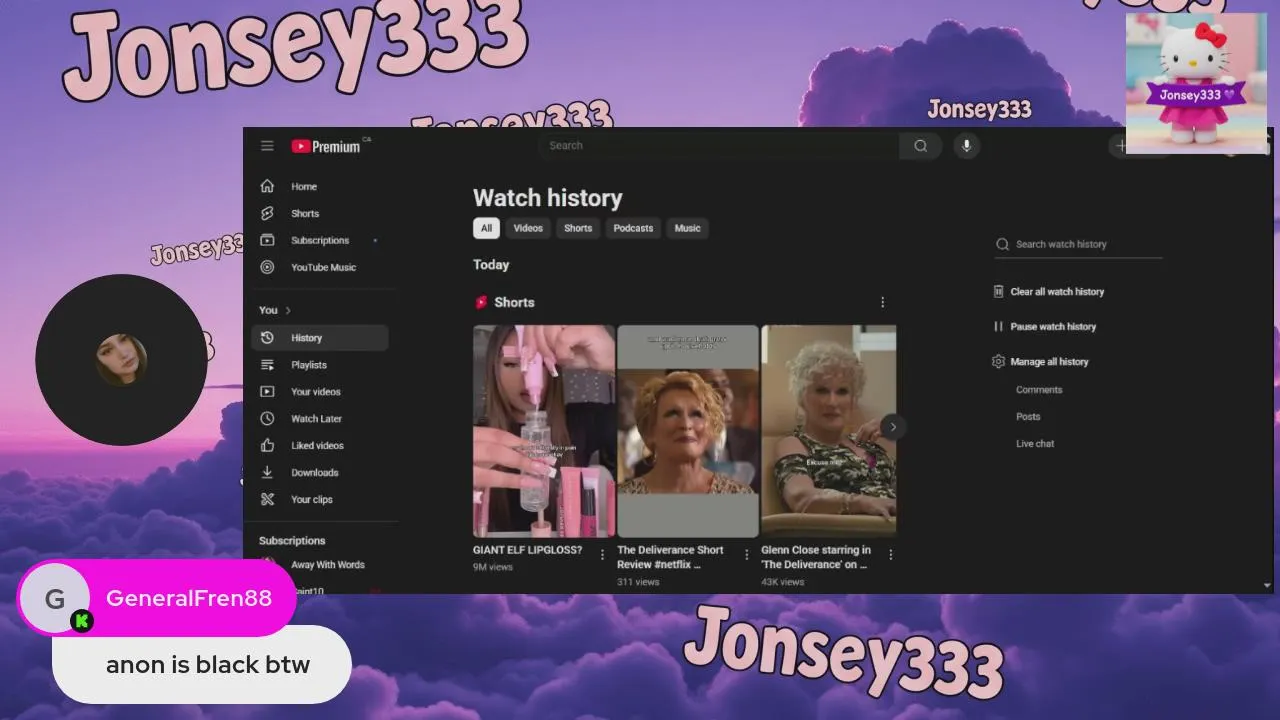Open the hamburger guide menu
The height and width of the screenshot is (720, 1280).
click(267, 146)
